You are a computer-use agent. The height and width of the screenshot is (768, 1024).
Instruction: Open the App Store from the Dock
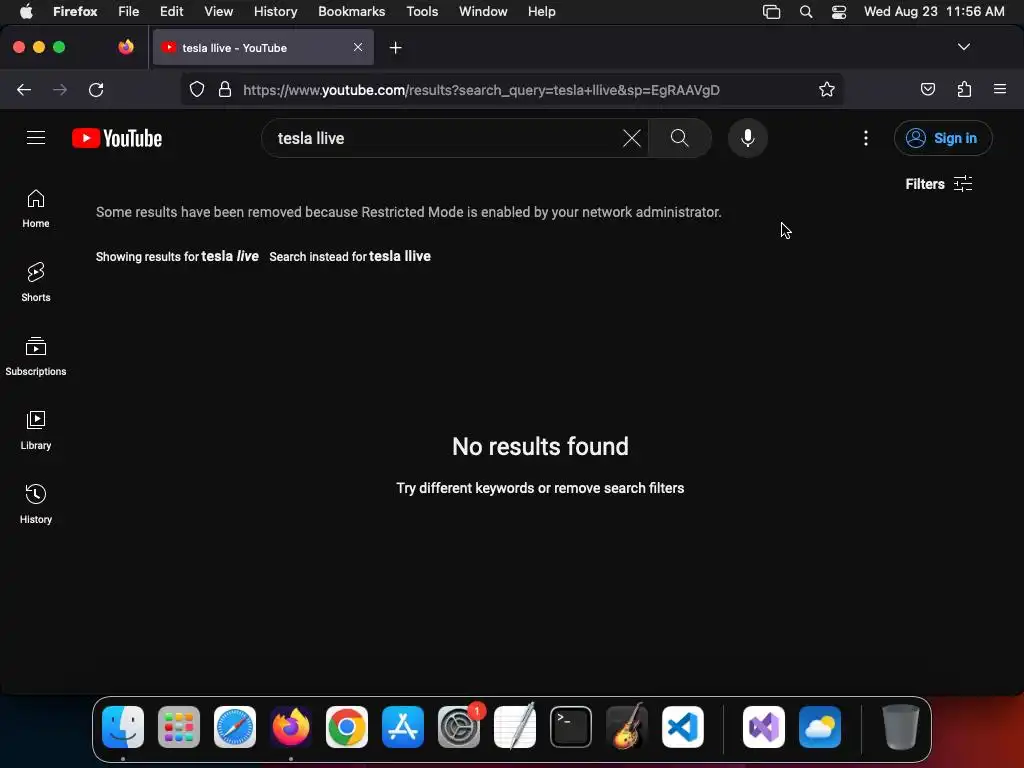tap(403, 727)
